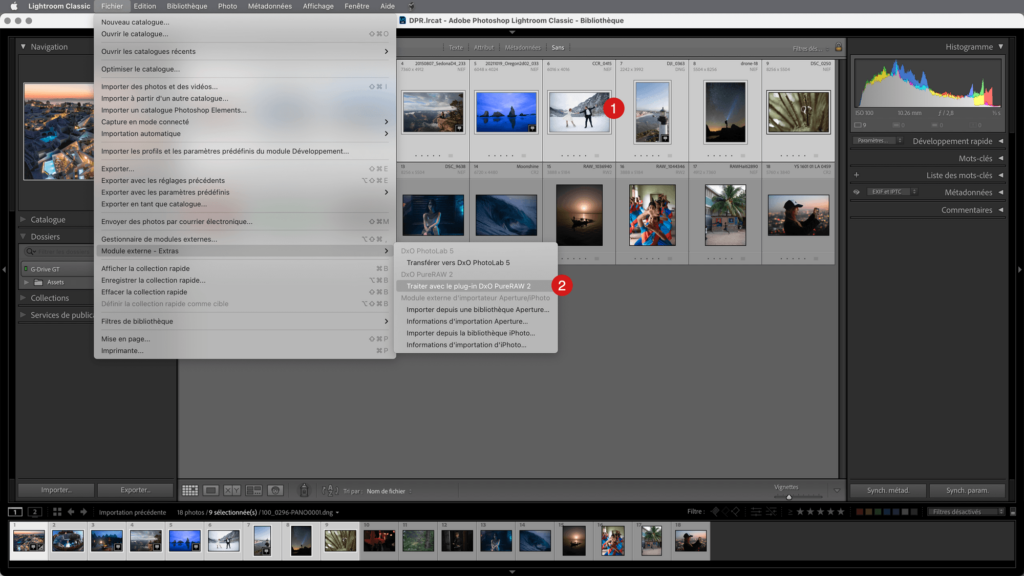Adjust the Vignettes thumbnail size slider

pos(788,497)
